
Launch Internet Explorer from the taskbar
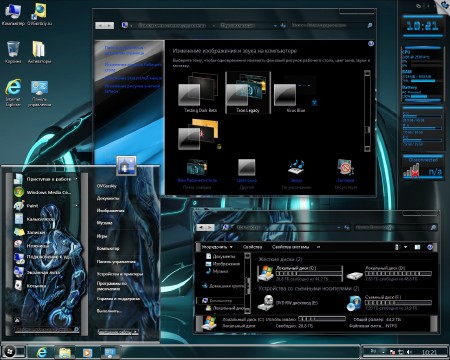[x=41, y=352]
